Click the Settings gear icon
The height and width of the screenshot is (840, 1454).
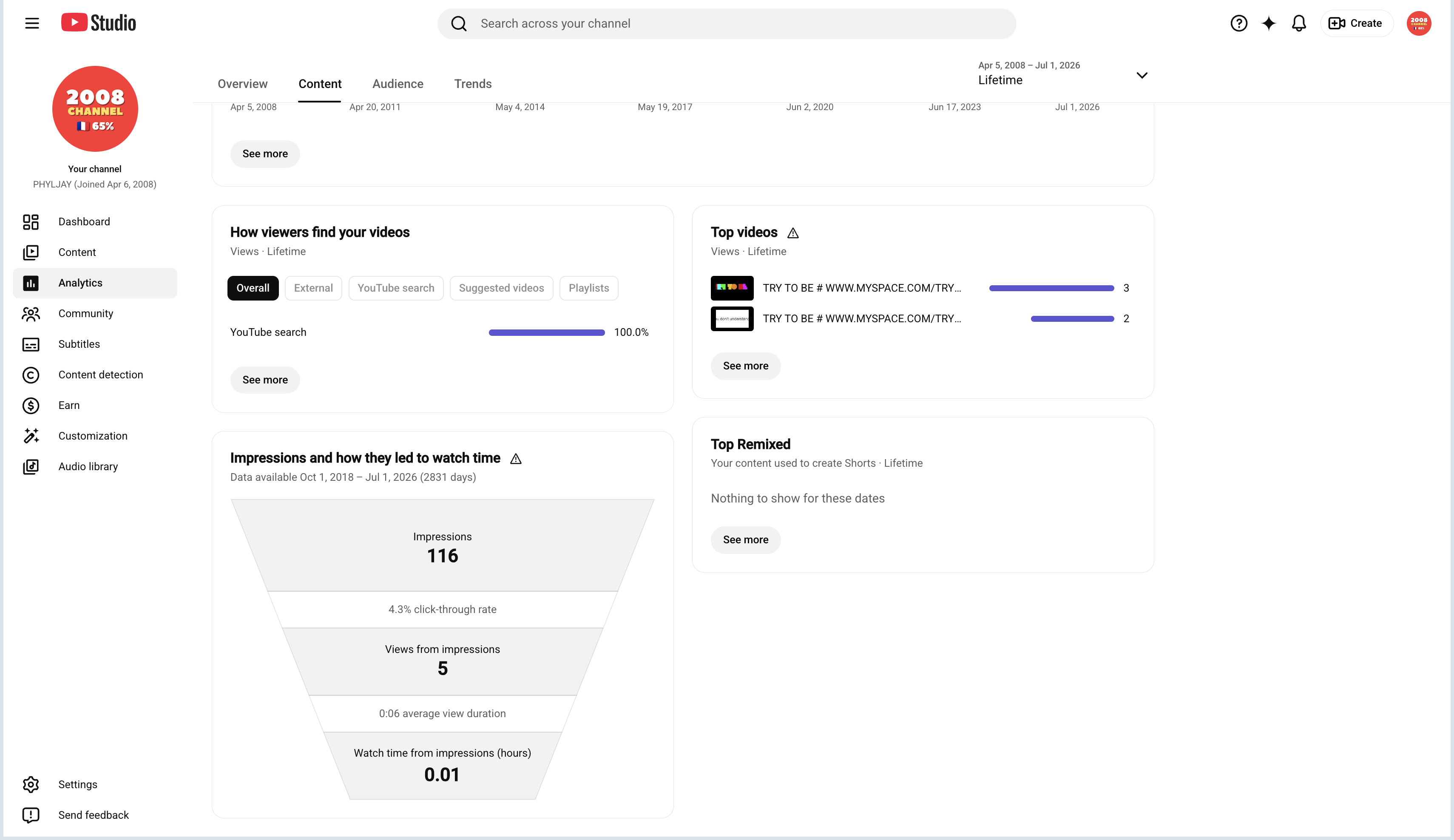pyautogui.click(x=31, y=784)
